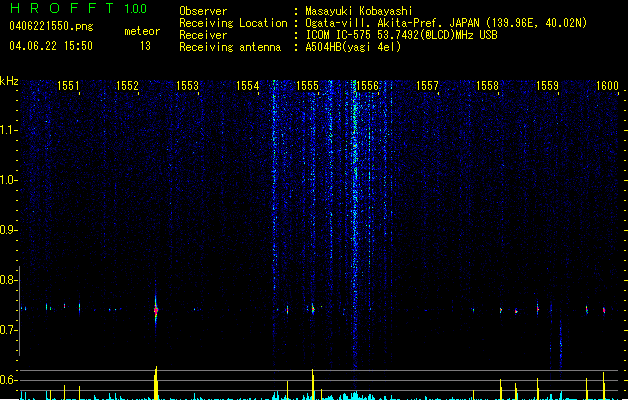Click the 0.6 kHz frequency axis label

click(8, 380)
